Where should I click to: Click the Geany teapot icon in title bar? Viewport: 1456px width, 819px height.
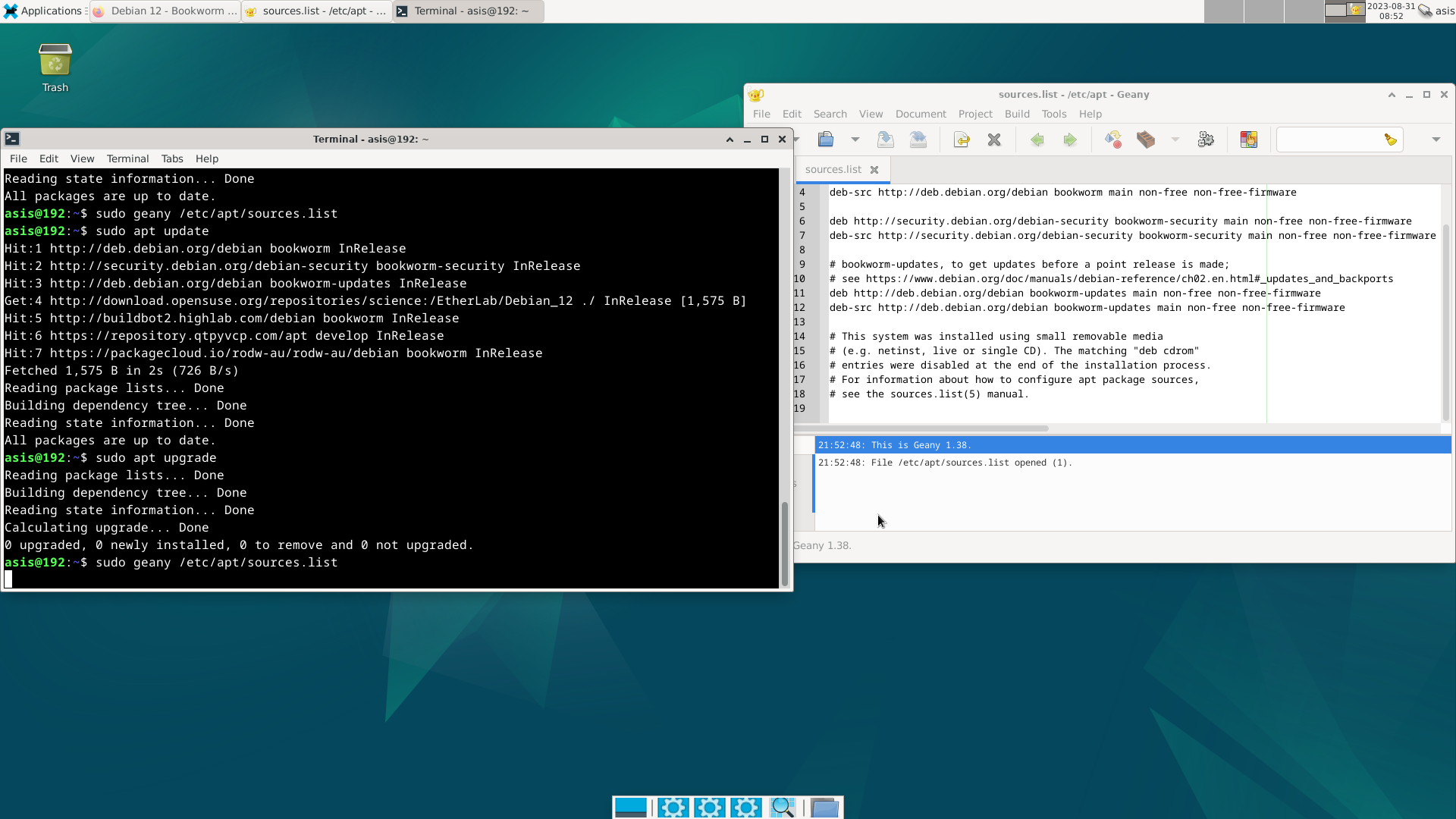756,95
